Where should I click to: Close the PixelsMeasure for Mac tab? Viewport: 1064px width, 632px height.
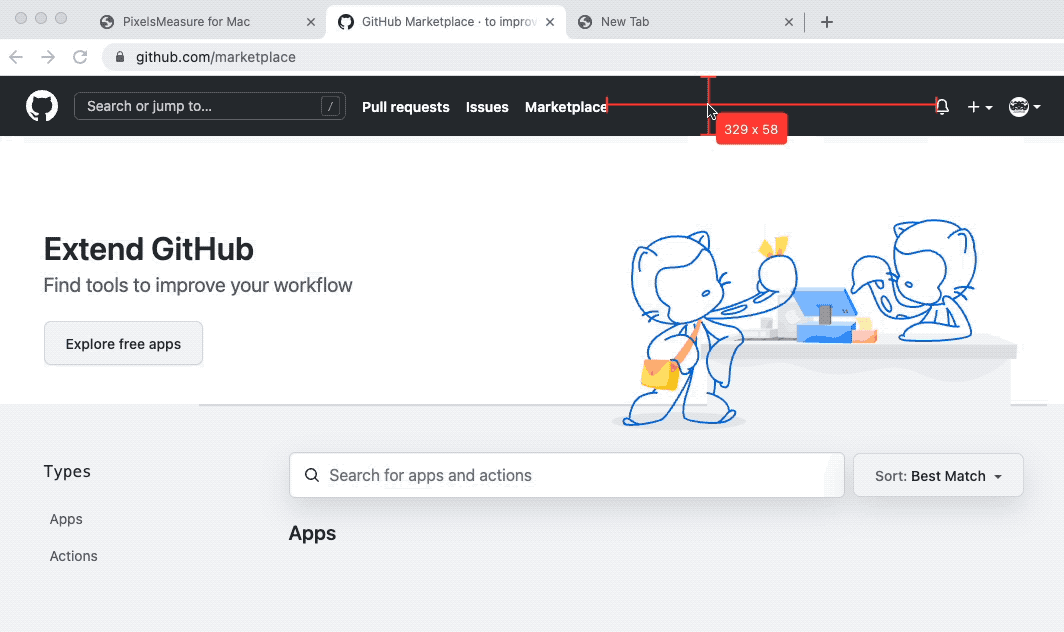[x=310, y=22]
